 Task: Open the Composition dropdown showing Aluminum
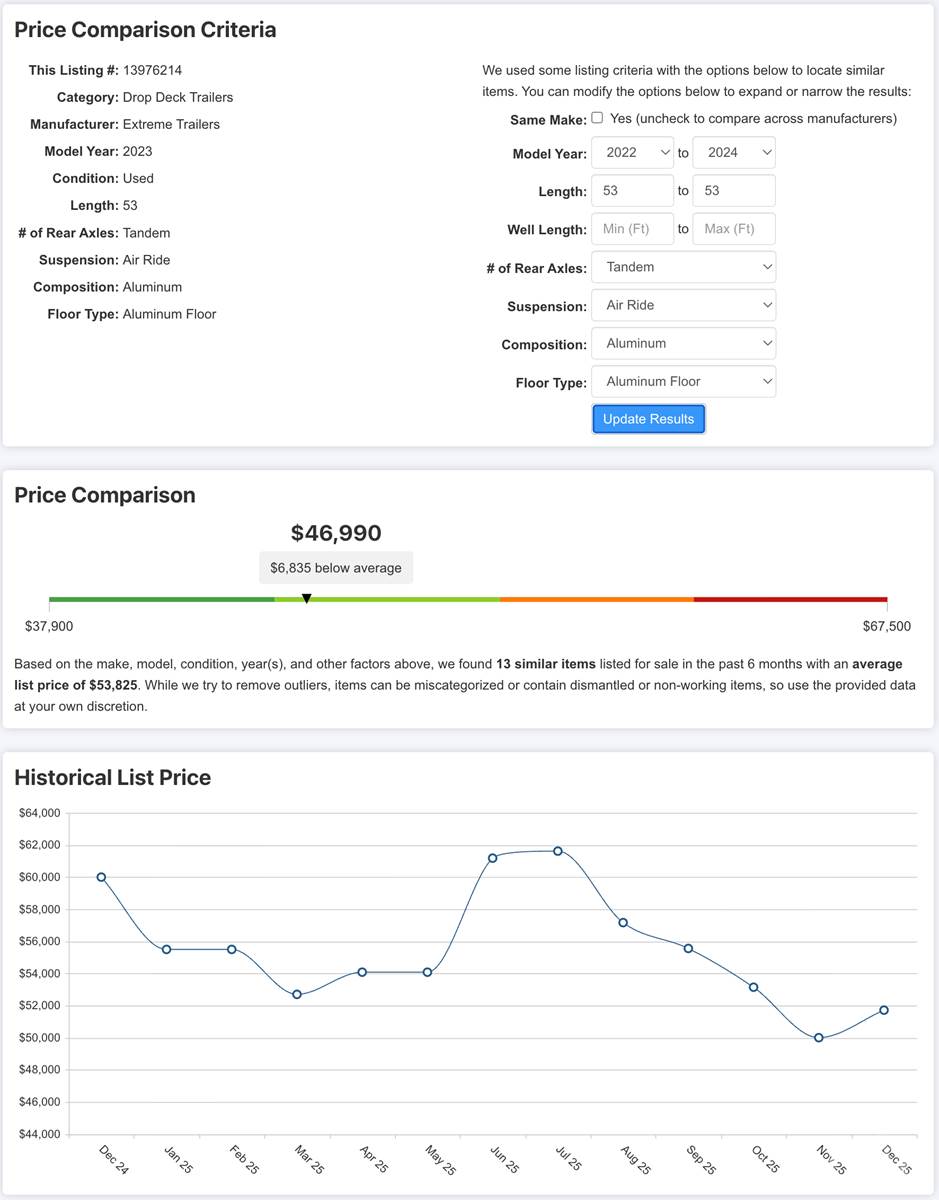coord(683,343)
